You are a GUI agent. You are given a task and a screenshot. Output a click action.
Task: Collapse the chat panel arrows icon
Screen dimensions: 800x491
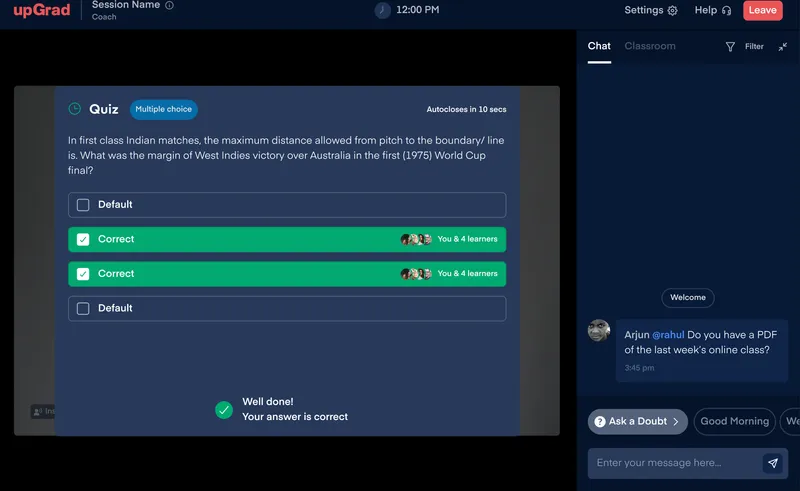[783, 46]
